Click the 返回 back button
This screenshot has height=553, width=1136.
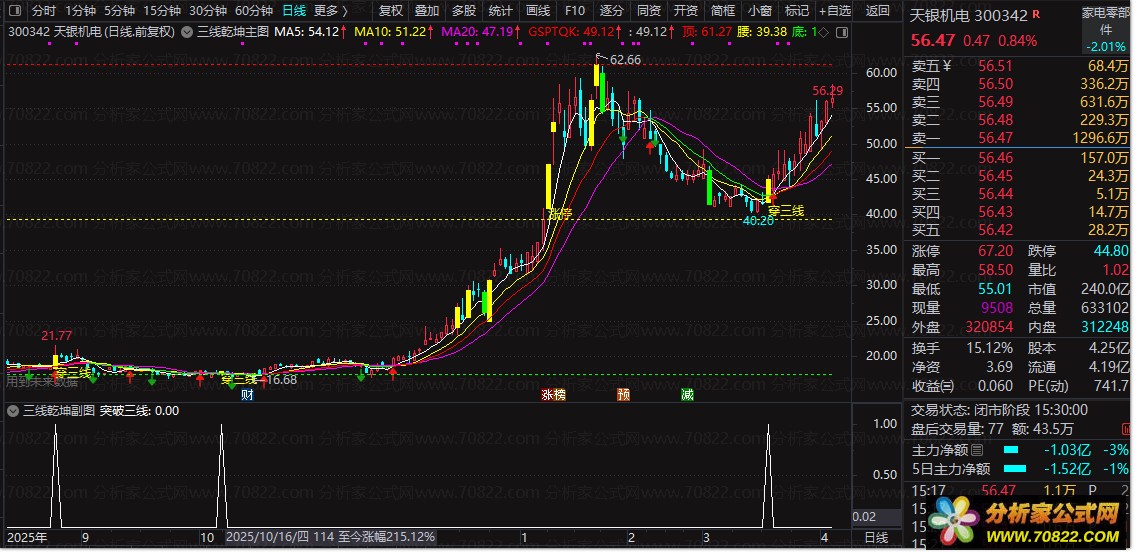877,11
